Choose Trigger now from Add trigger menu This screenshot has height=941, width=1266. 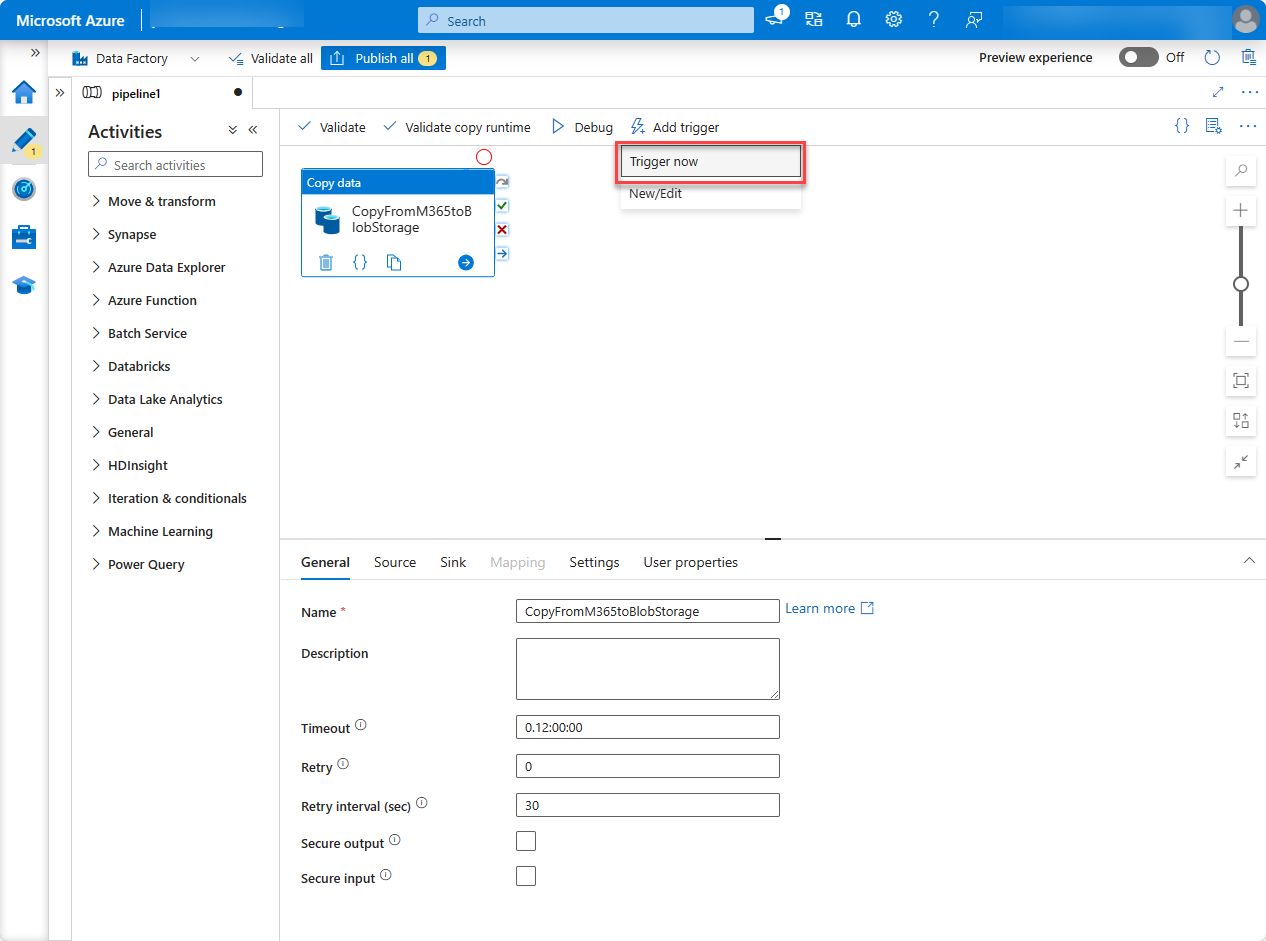click(710, 161)
